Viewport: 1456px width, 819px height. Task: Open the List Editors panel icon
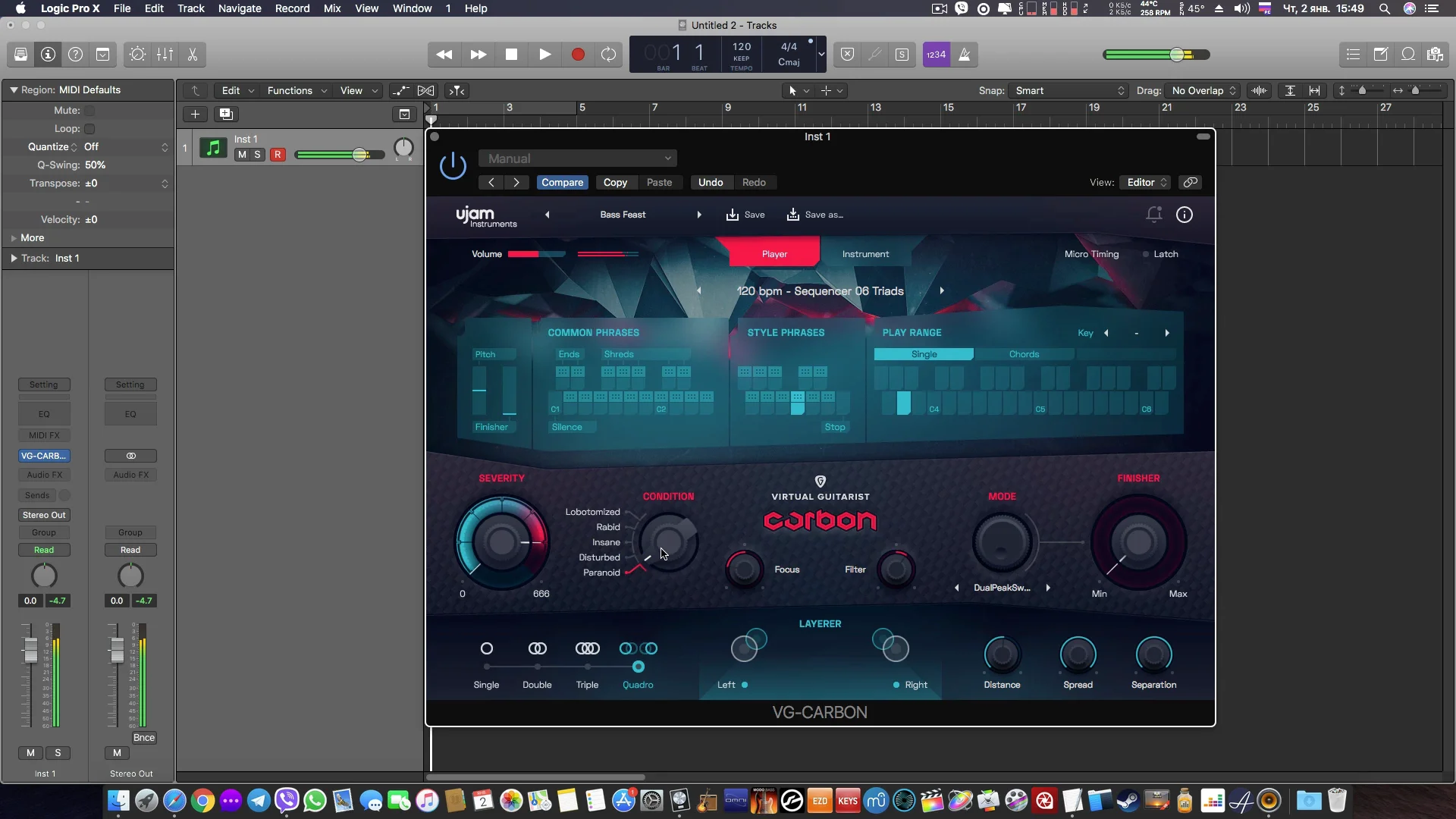[1354, 54]
